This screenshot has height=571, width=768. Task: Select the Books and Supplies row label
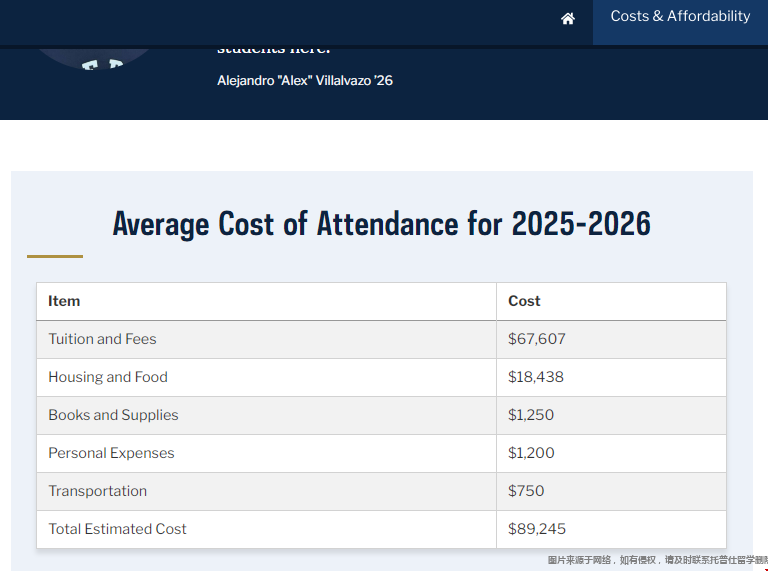coord(113,415)
